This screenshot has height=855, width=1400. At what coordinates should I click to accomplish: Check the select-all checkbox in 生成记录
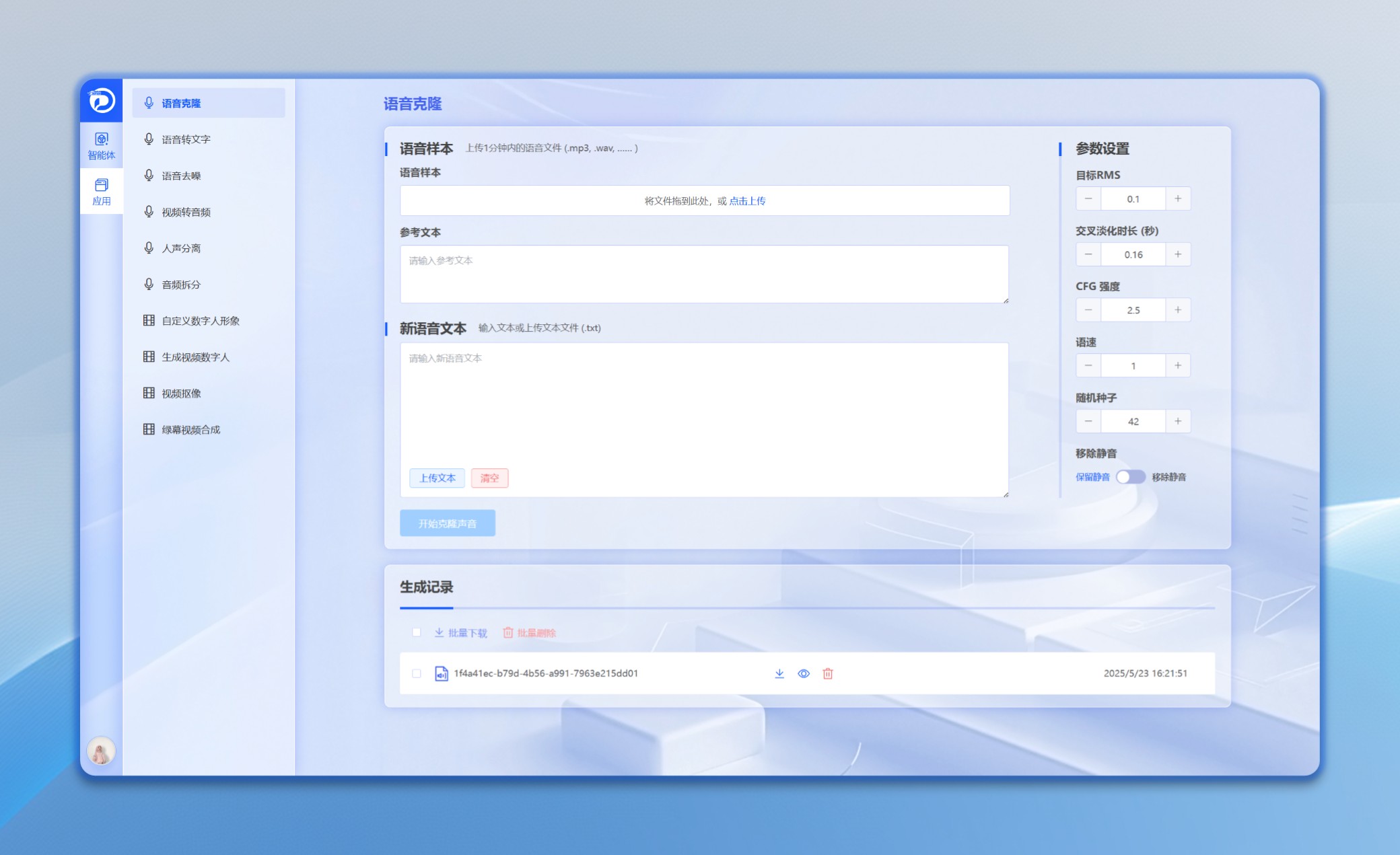click(417, 632)
